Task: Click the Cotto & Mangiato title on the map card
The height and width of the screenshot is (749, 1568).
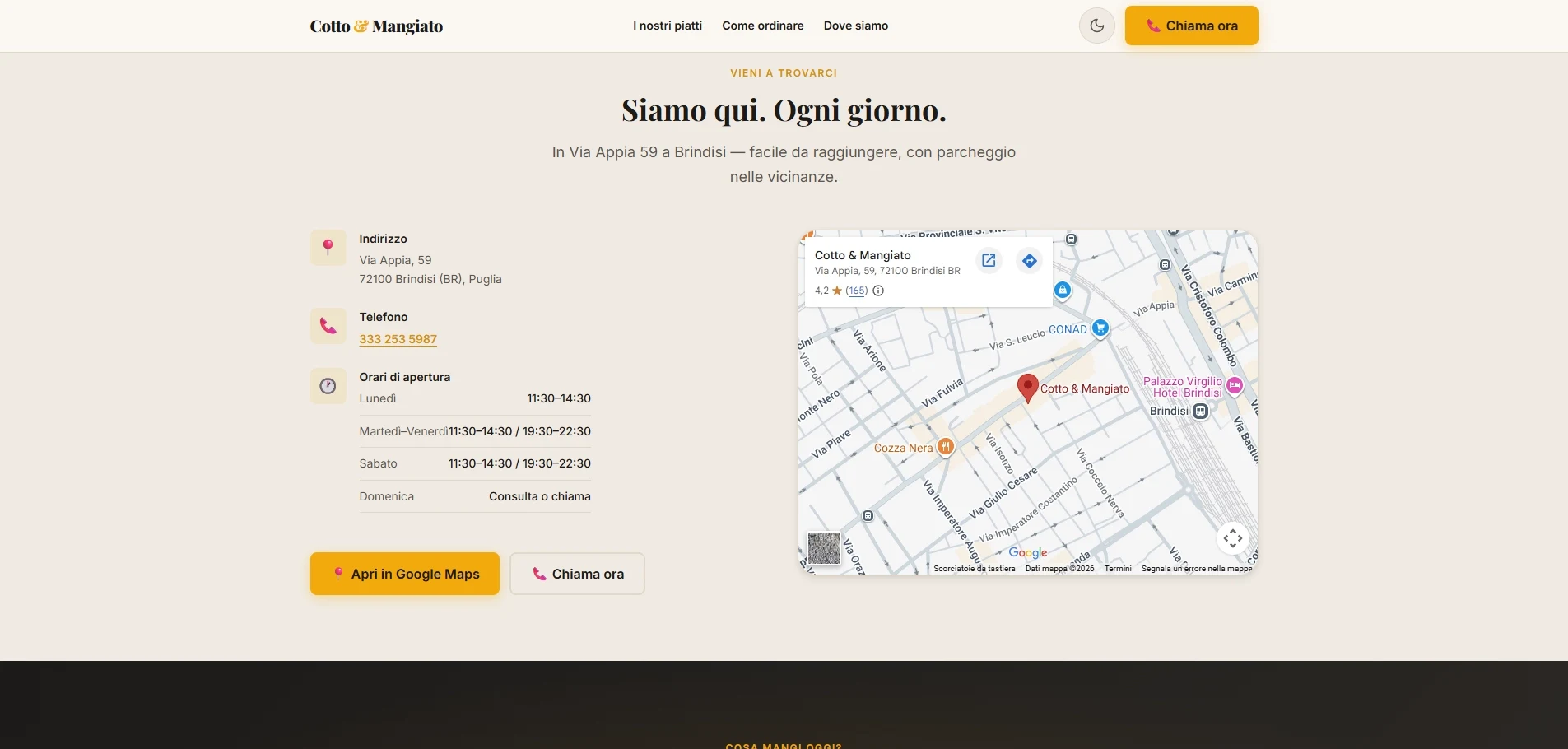Action: pos(863,255)
